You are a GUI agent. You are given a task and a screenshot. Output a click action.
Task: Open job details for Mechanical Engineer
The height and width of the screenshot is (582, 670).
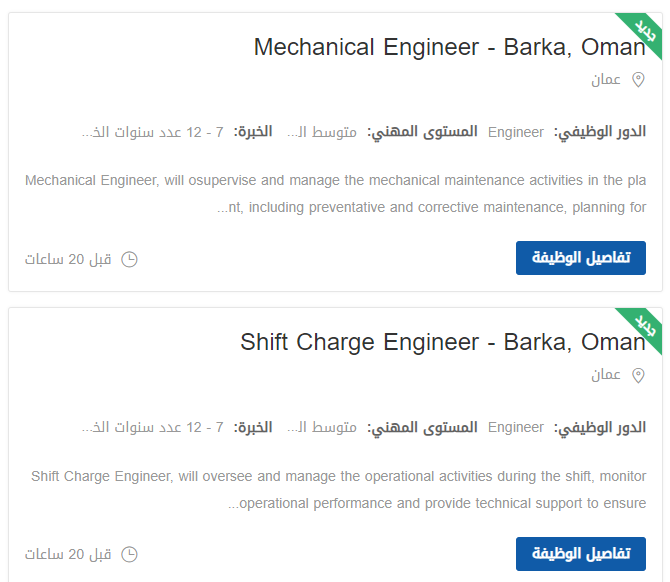click(x=581, y=258)
